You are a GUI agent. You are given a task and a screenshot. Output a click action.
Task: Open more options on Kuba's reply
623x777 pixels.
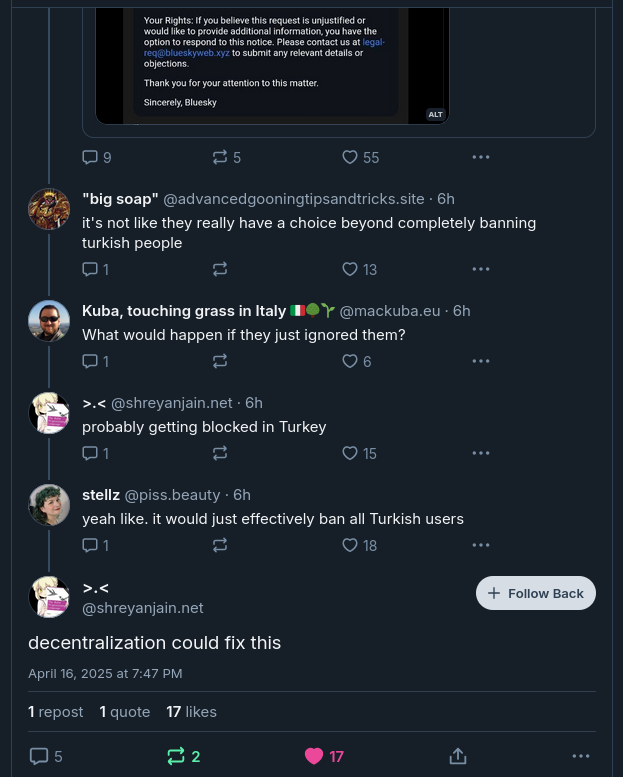(x=481, y=361)
